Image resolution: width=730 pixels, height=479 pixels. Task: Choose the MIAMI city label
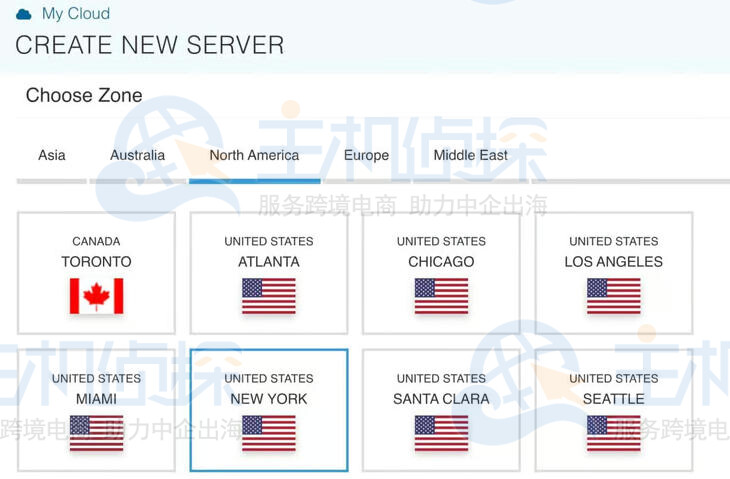coord(96,399)
